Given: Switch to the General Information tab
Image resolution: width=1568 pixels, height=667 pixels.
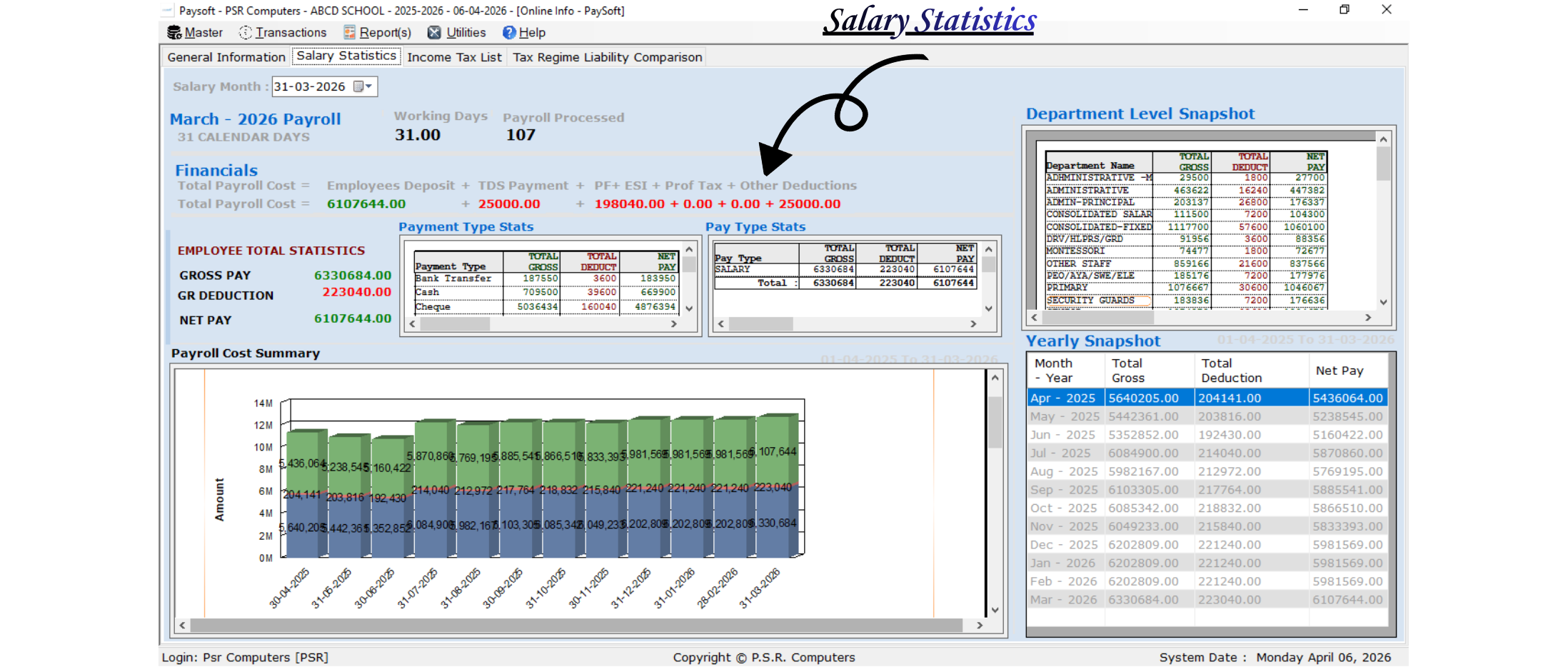Looking at the screenshot, I should pyautogui.click(x=226, y=57).
